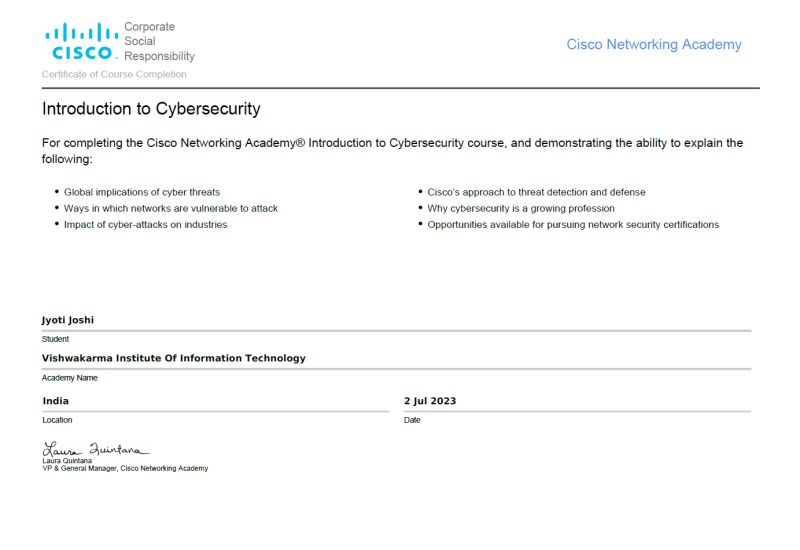Click the Cisco logo
This screenshot has height=550, width=800.
click(82, 41)
